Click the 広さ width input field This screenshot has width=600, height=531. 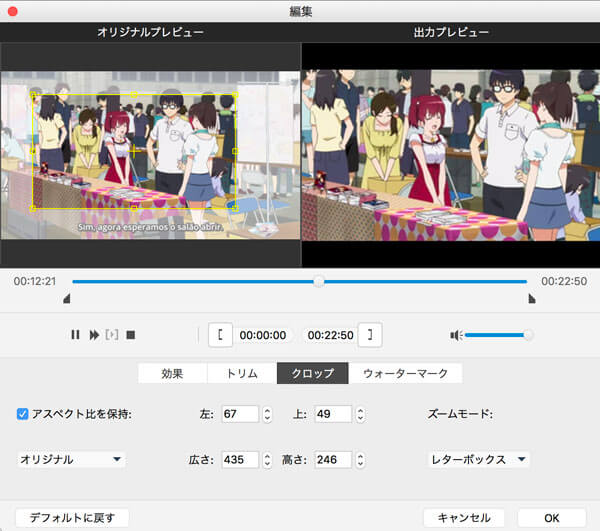(240, 459)
